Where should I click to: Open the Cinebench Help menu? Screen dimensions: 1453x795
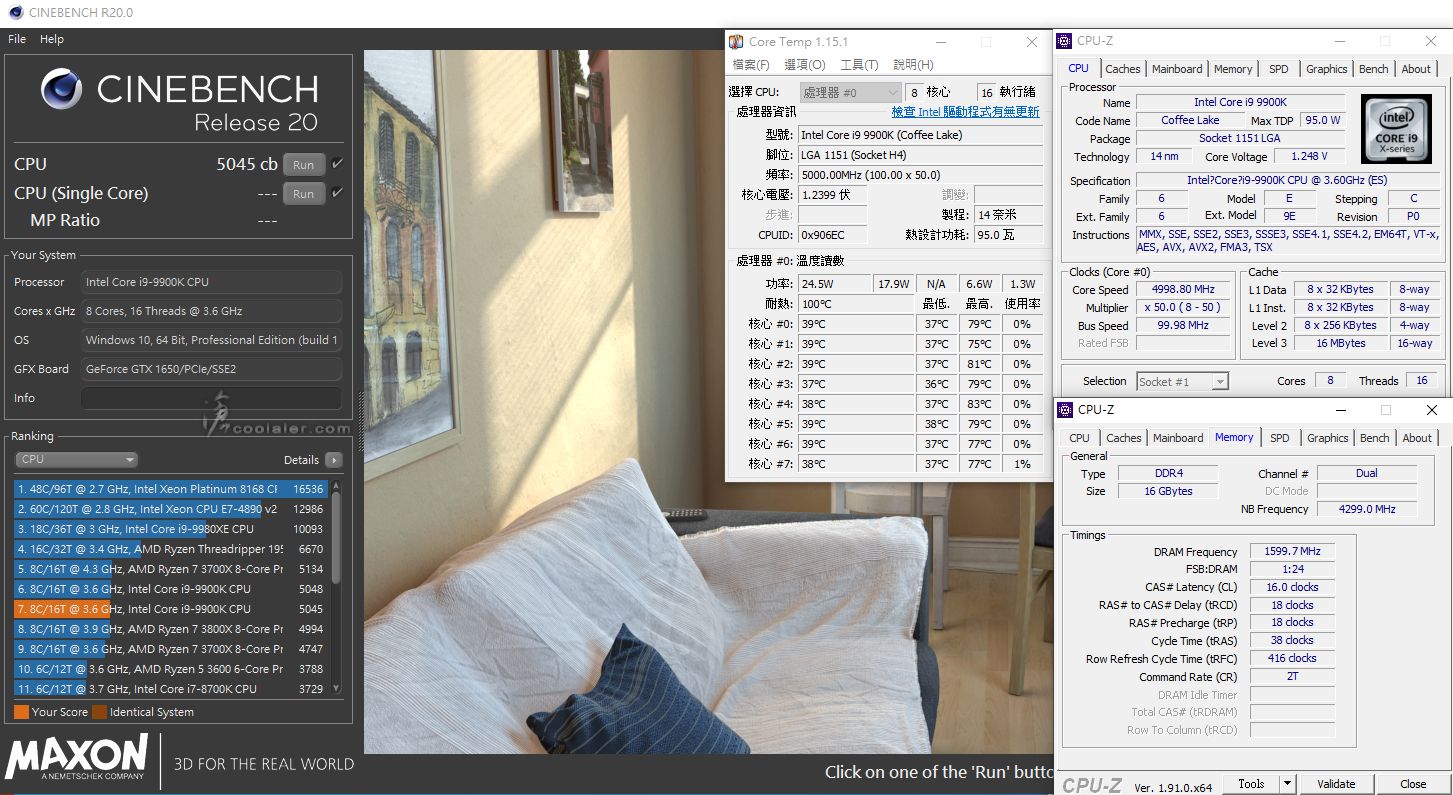point(52,39)
